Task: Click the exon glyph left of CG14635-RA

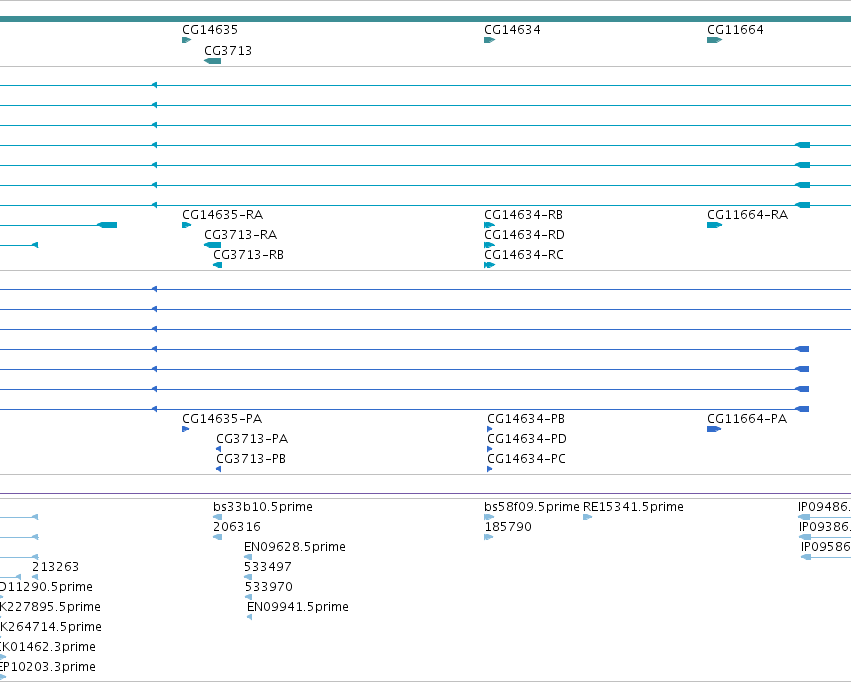Action: 107,225
